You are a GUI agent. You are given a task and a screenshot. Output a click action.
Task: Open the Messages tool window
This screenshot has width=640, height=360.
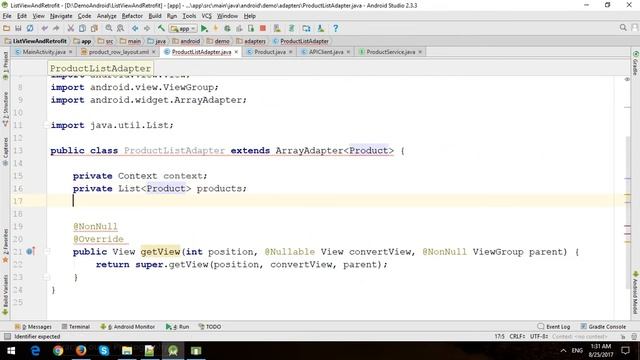point(33,327)
